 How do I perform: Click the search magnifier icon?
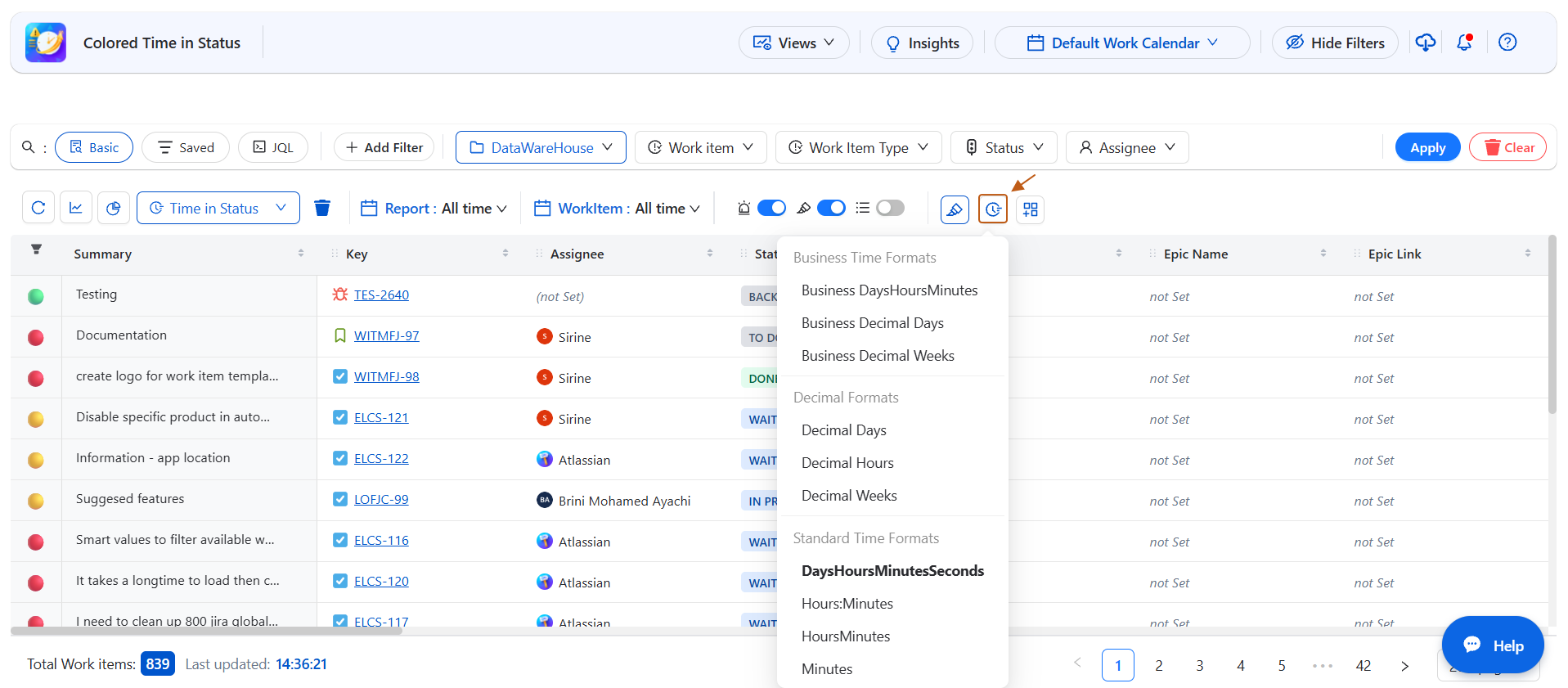(28, 147)
